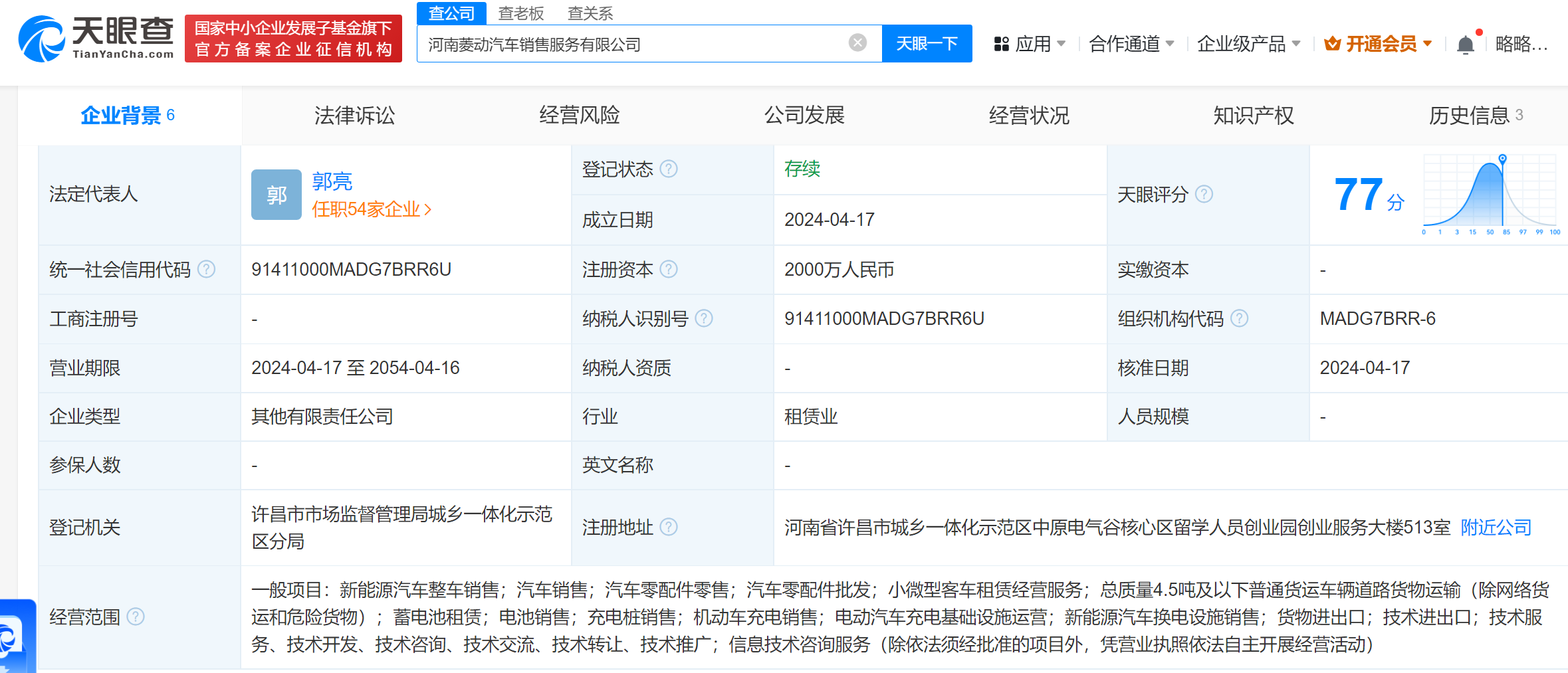Open the 附近公司 link
Image resolution: width=1568 pixels, height=673 pixels.
click(x=1496, y=528)
